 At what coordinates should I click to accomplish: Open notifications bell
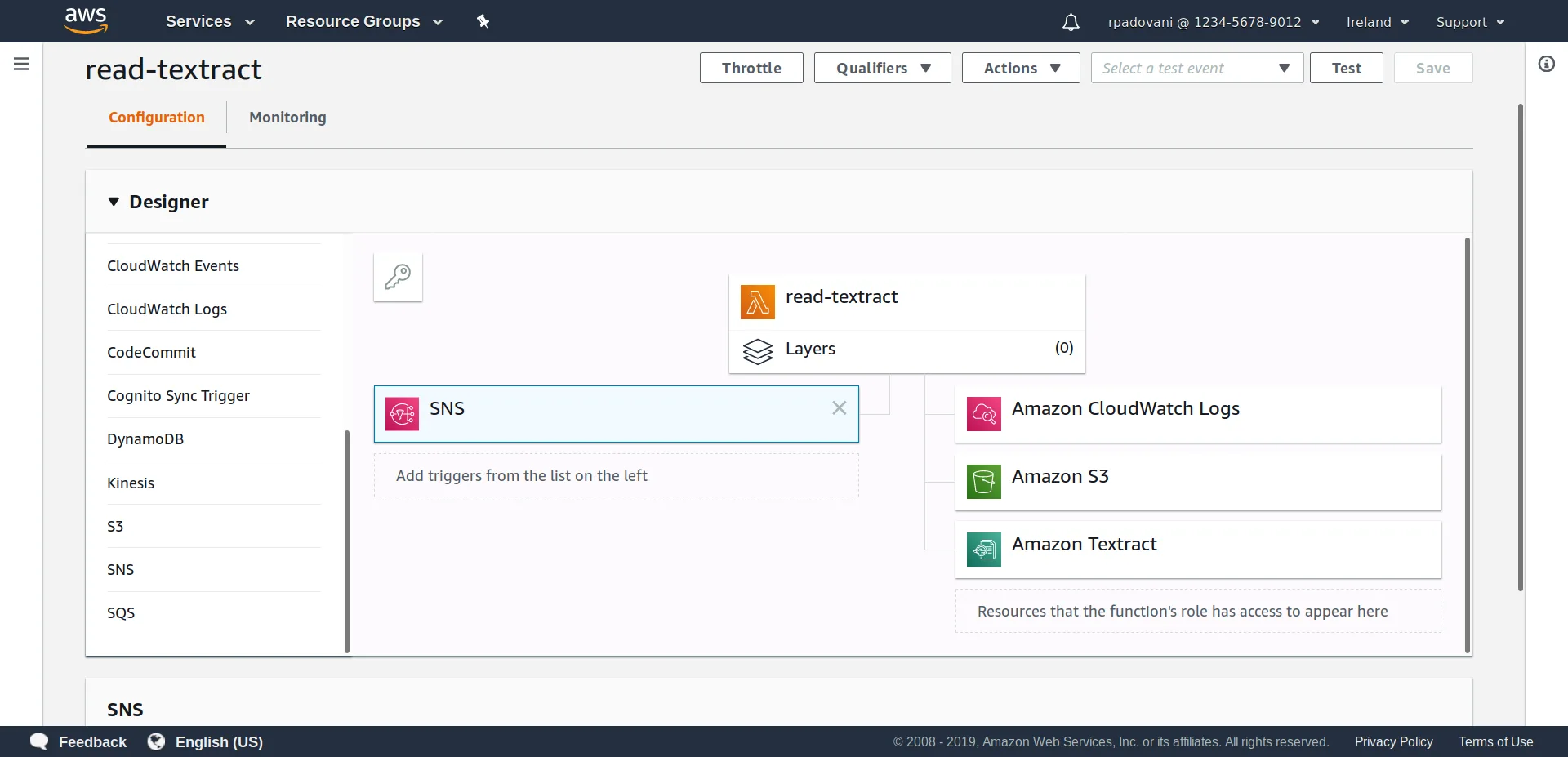tap(1071, 22)
